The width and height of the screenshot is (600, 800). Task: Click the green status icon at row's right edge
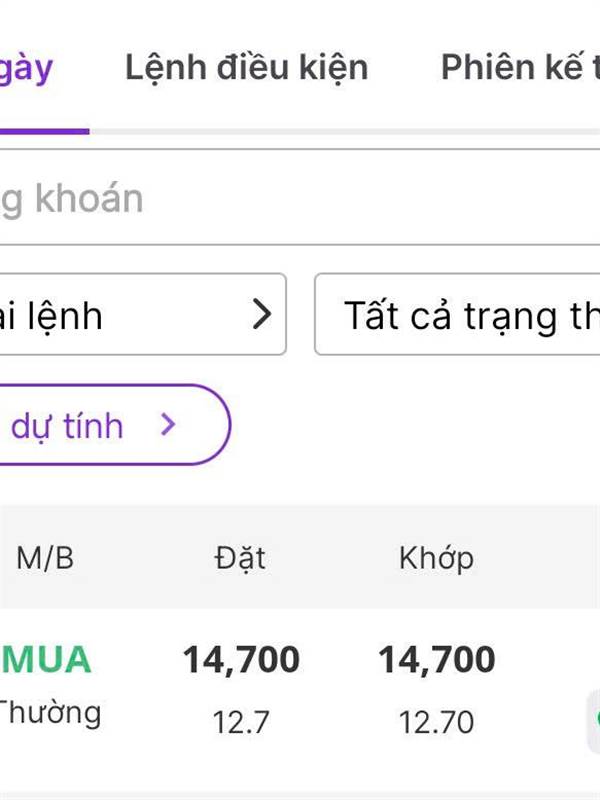[x=594, y=717]
